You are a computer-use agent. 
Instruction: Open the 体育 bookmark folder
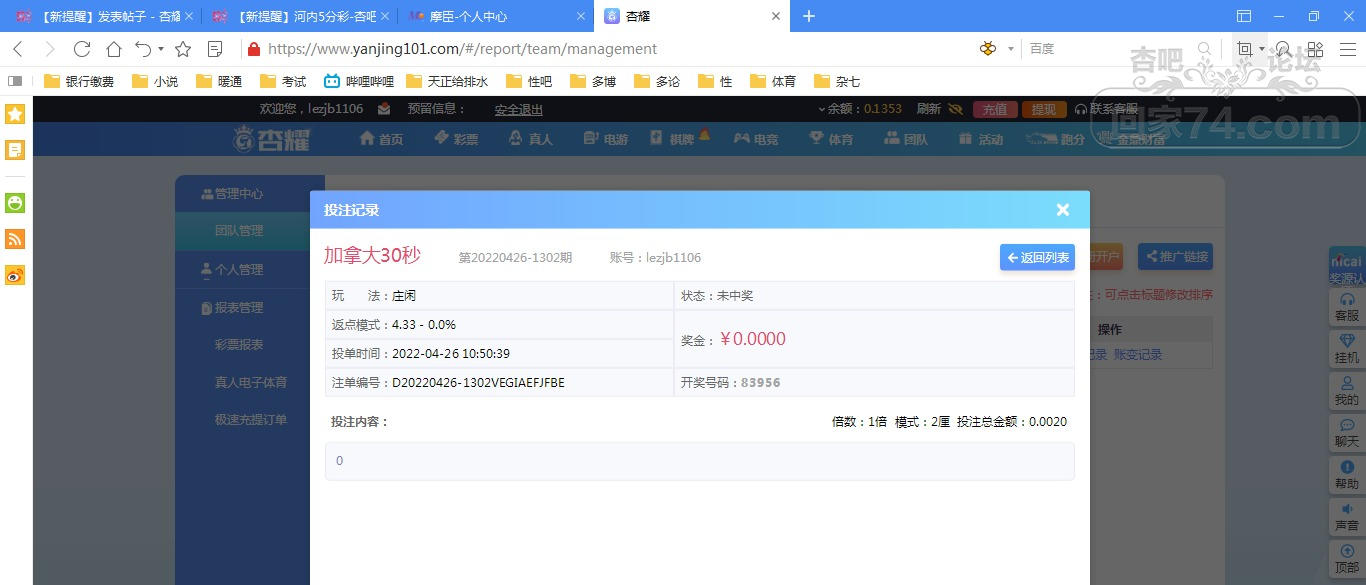pyautogui.click(x=773, y=82)
